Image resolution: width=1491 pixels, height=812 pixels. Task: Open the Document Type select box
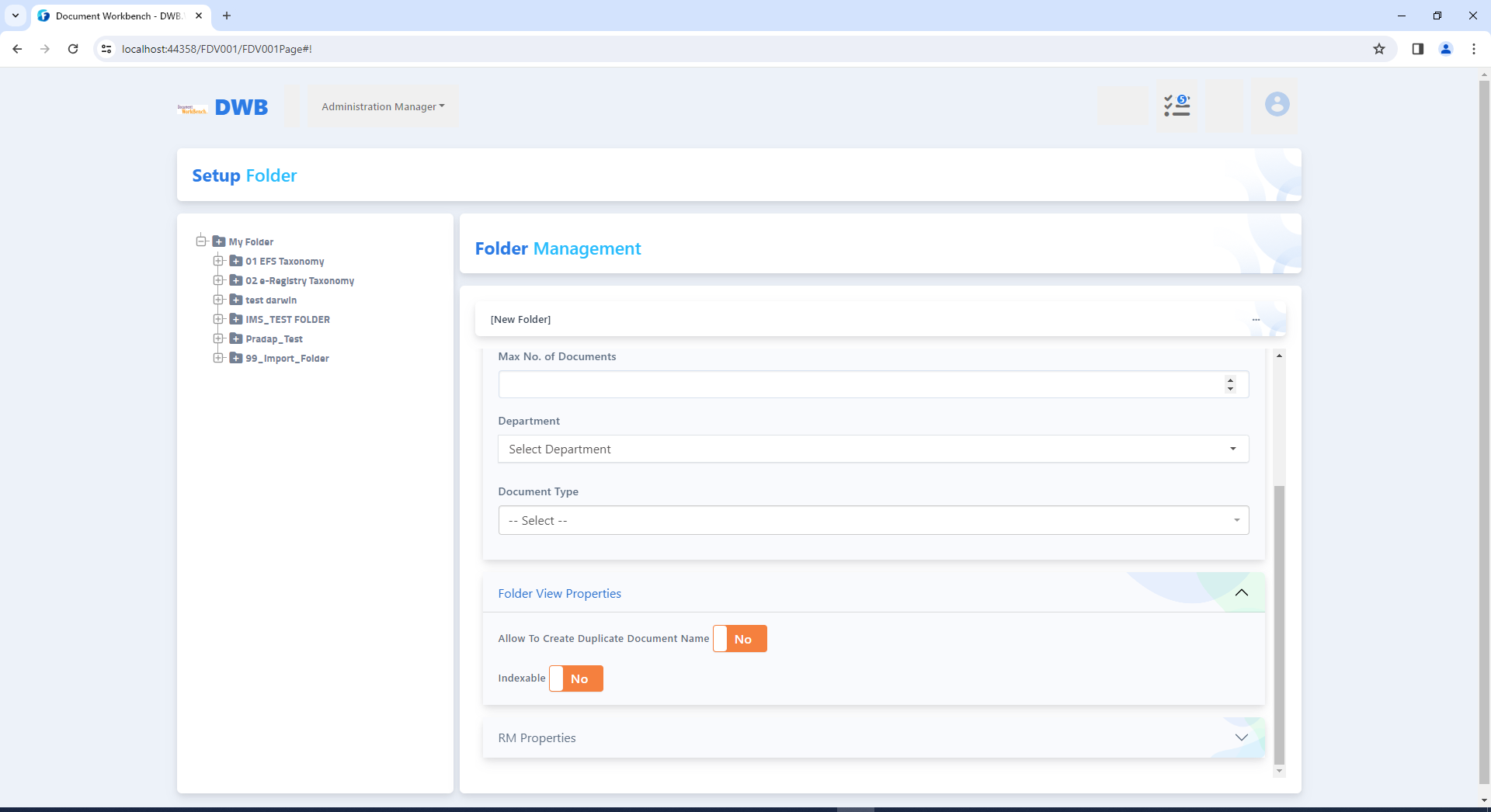pos(873,520)
